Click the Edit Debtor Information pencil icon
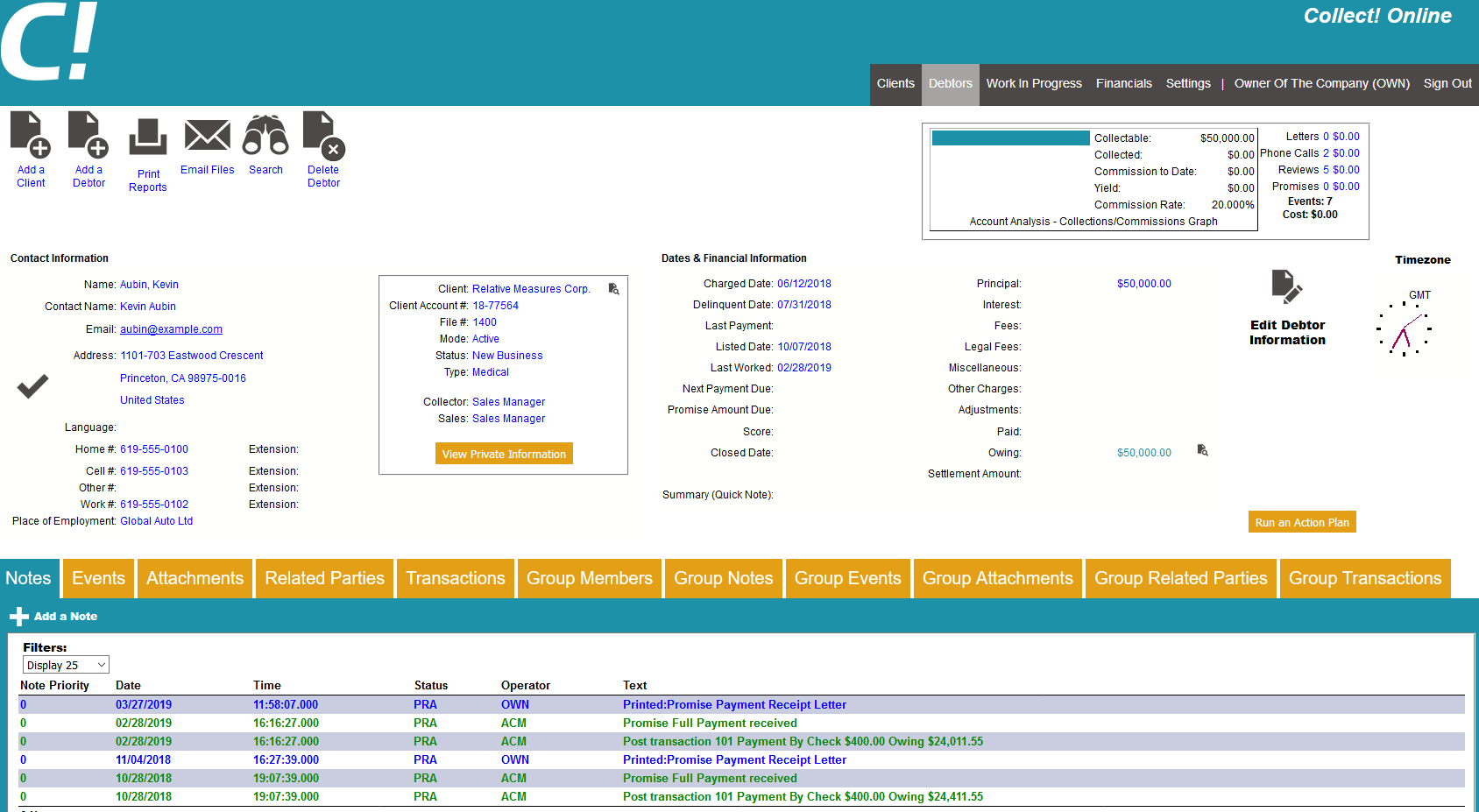Screen dimensions: 1479x812 pyautogui.click(x=1286, y=287)
